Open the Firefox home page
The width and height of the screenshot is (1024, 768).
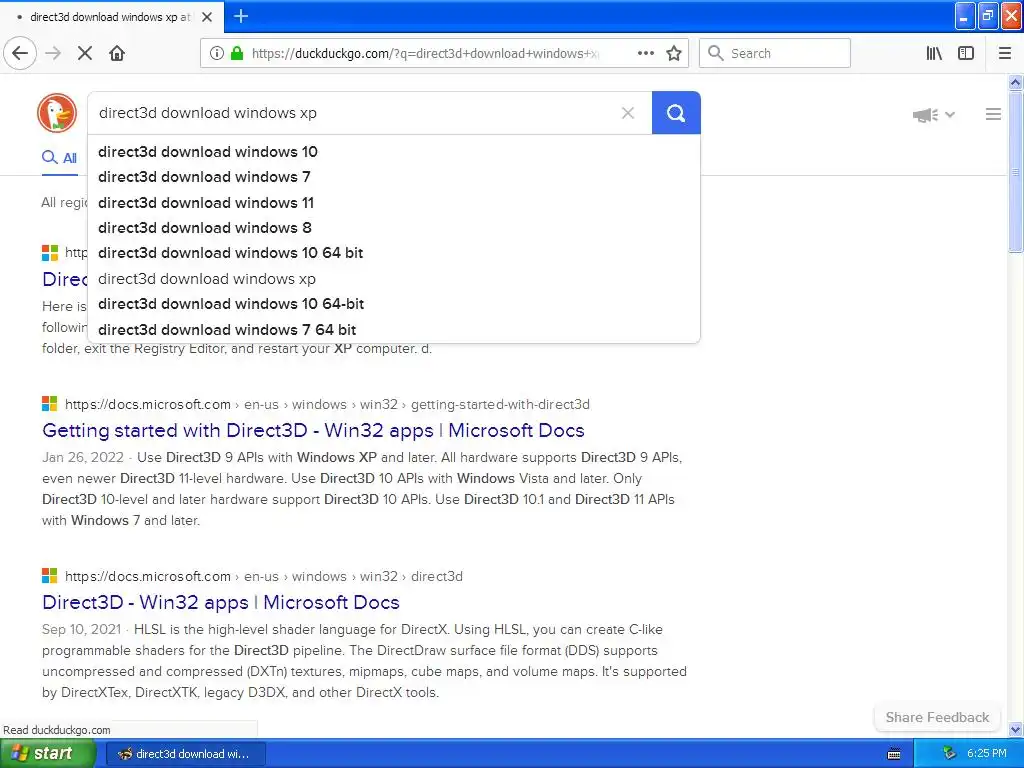pyautogui.click(x=117, y=53)
